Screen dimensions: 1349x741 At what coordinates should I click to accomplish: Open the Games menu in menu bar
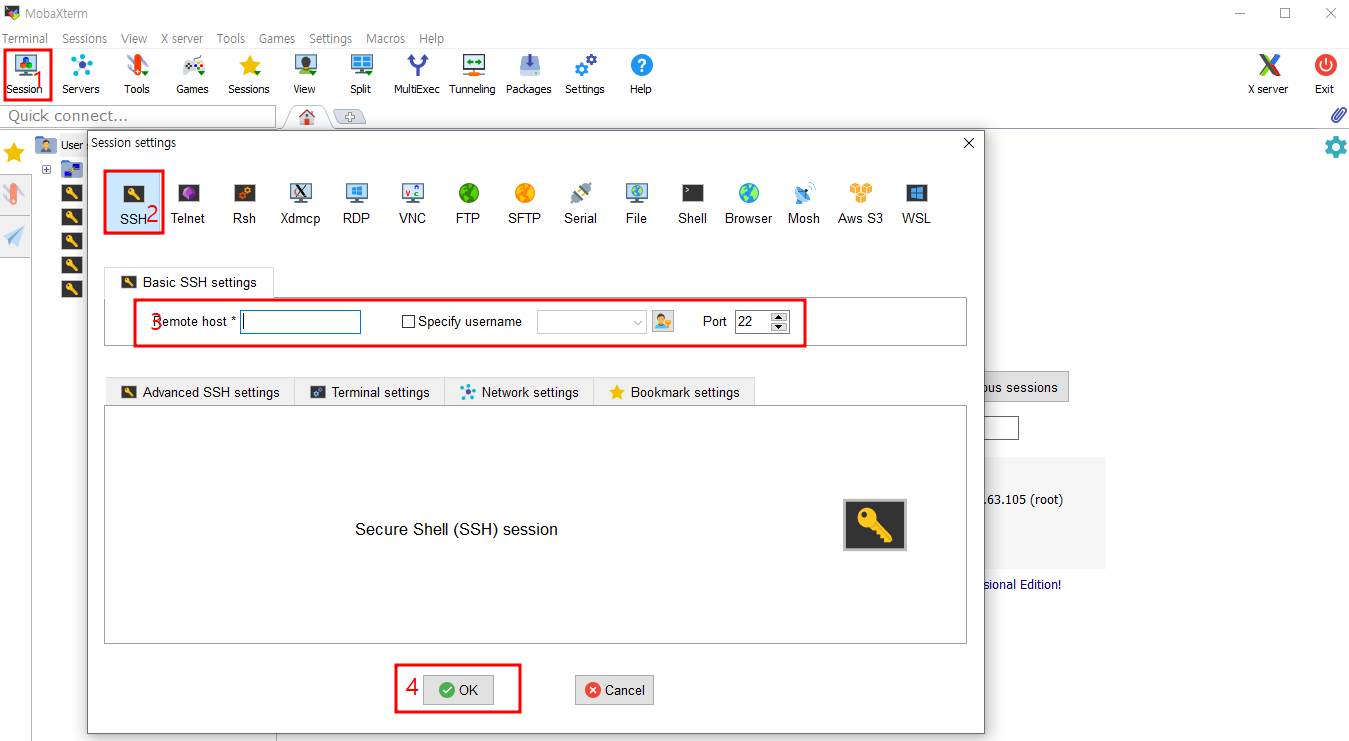tap(277, 38)
